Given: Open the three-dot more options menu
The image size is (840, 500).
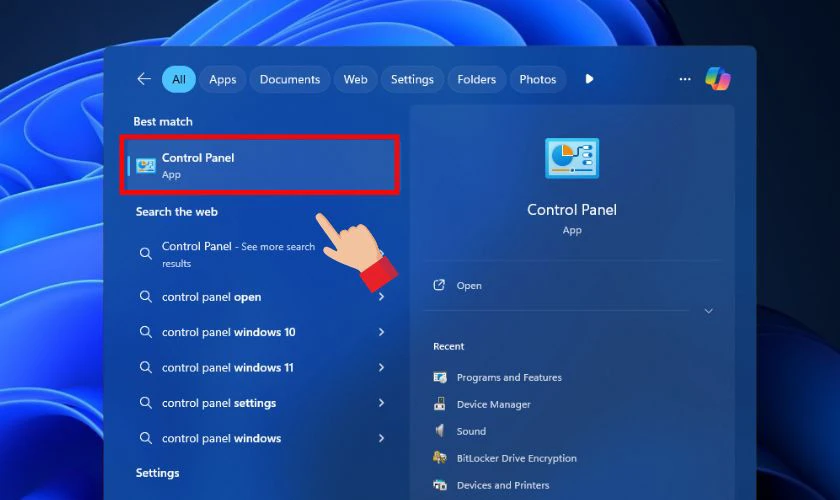Looking at the screenshot, I should 685,79.
